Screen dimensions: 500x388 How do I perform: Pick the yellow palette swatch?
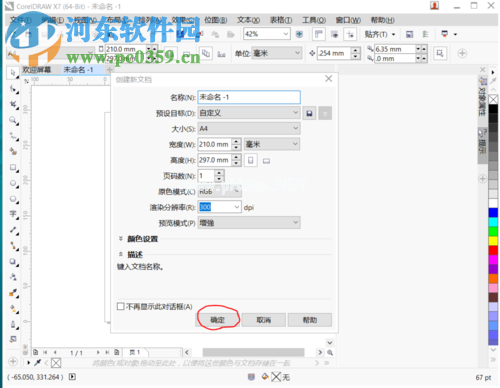point(493,241)
